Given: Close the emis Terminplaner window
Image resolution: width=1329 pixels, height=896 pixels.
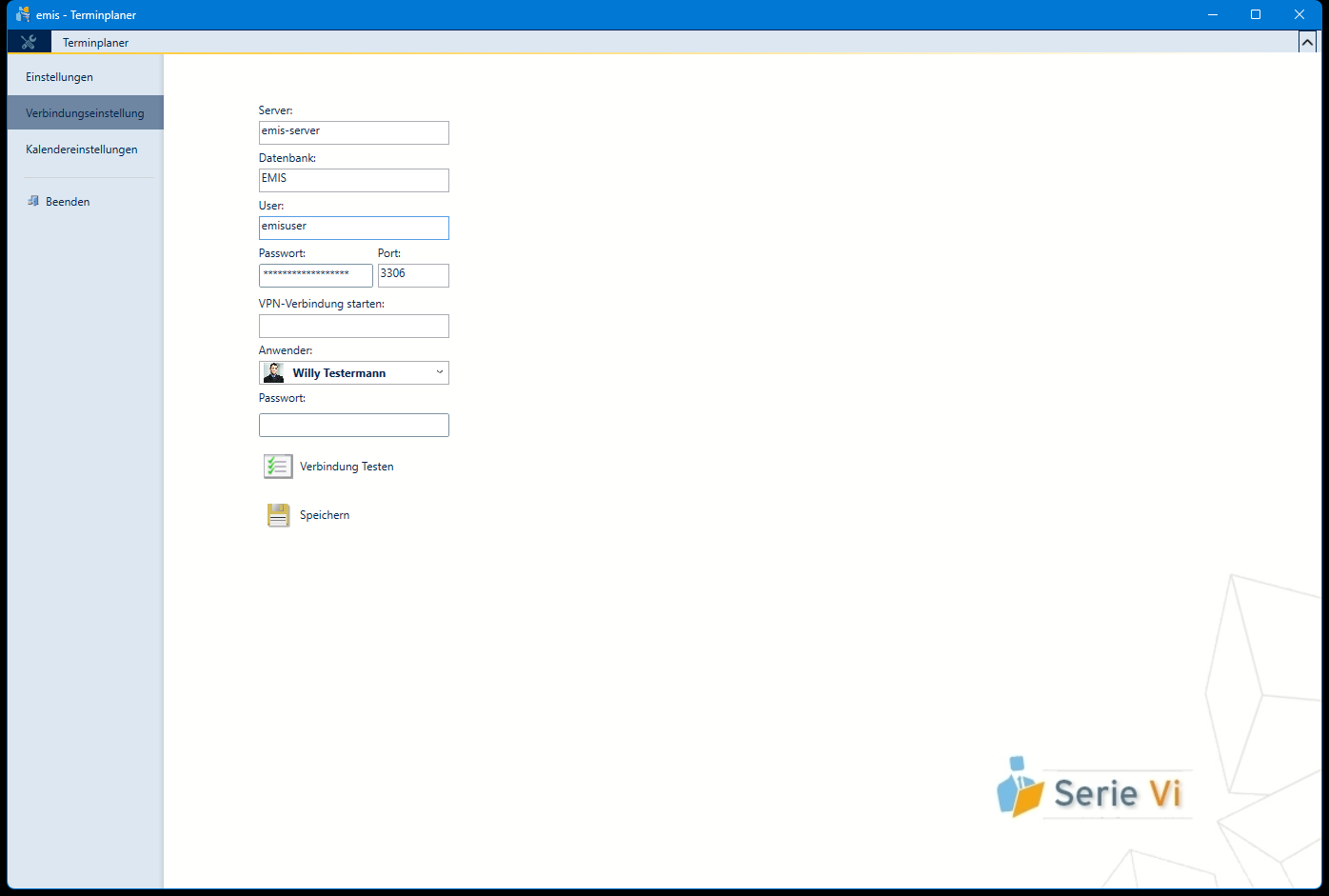Looking at the screenshot, I should click(x=1299, y=14).
